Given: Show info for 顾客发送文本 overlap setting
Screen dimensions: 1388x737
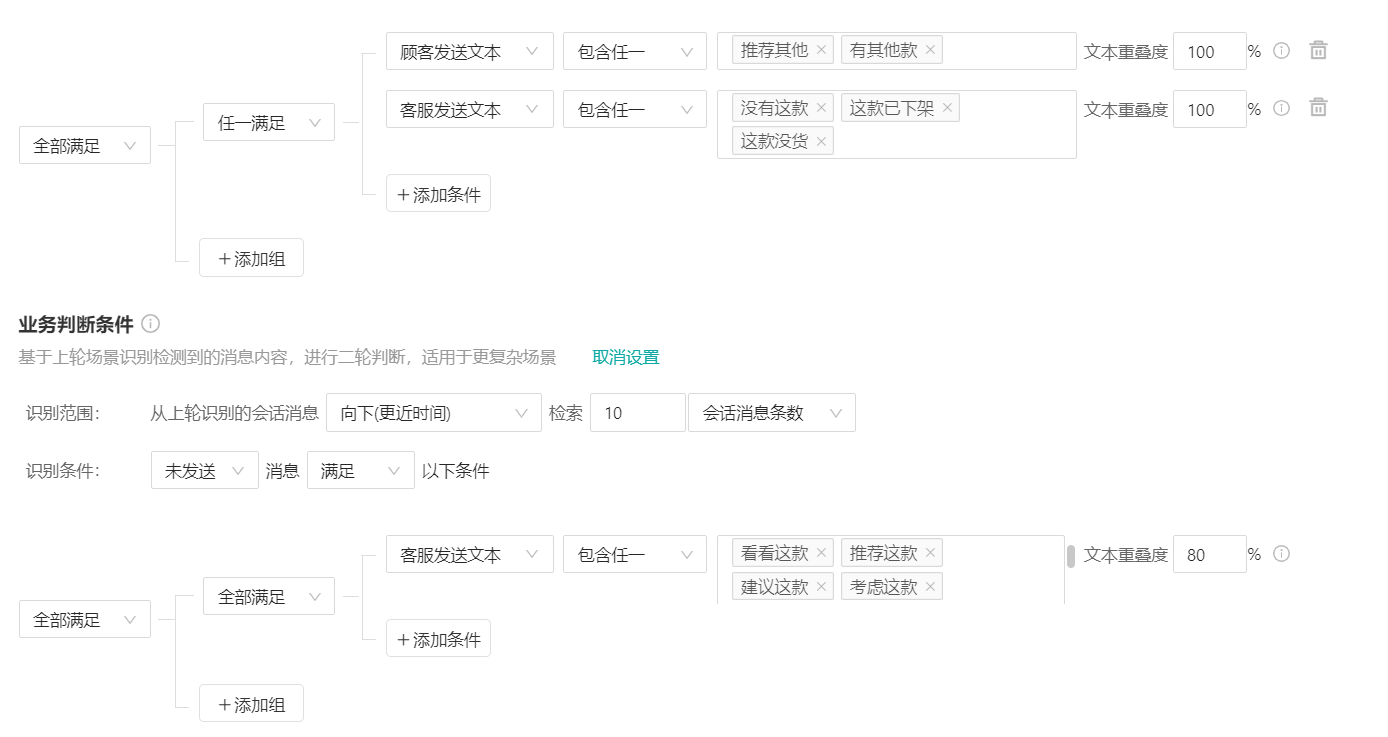Looking at the screenshot, I should 1282,50.
